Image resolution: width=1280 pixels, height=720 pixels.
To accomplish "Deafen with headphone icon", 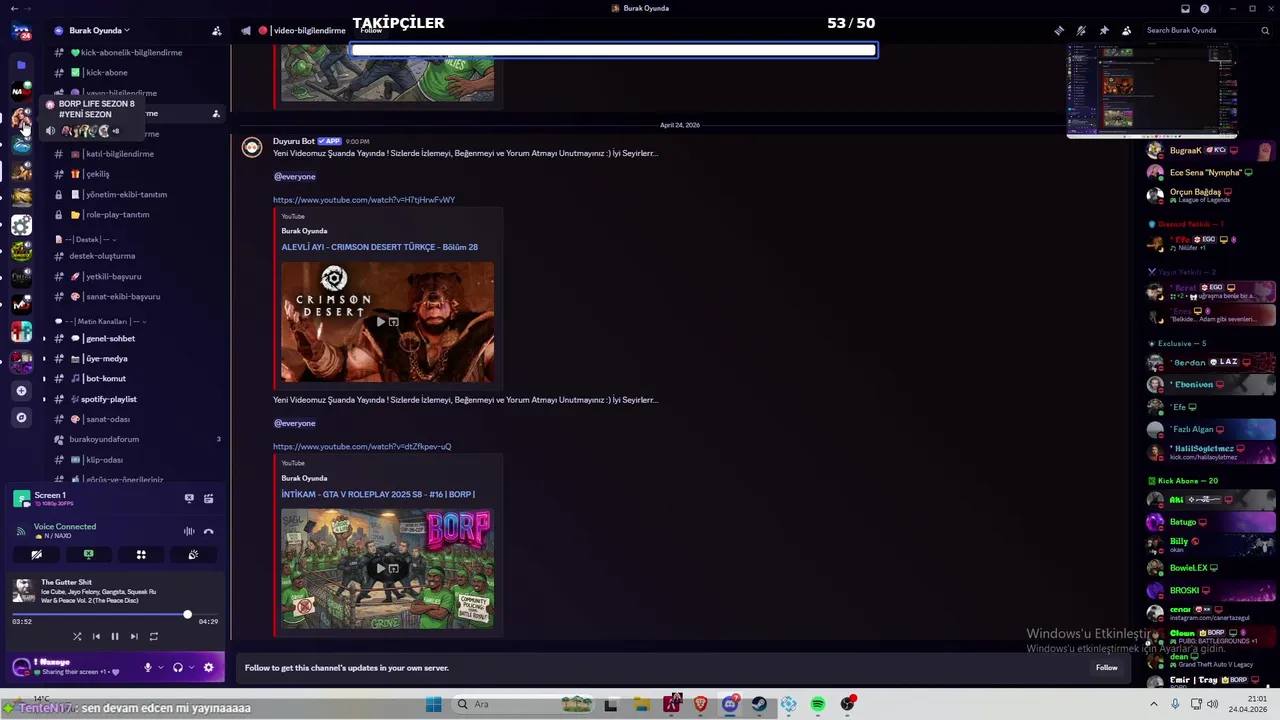I will pos(178,667).
